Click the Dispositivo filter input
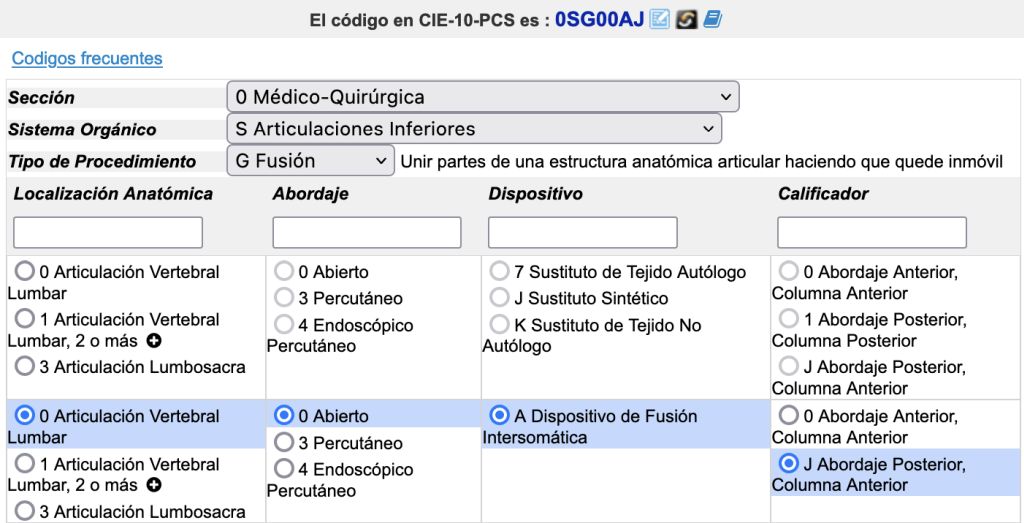The height and width of the screenshot is (523, 1024). pyautogui.click(x=583, y=232)
